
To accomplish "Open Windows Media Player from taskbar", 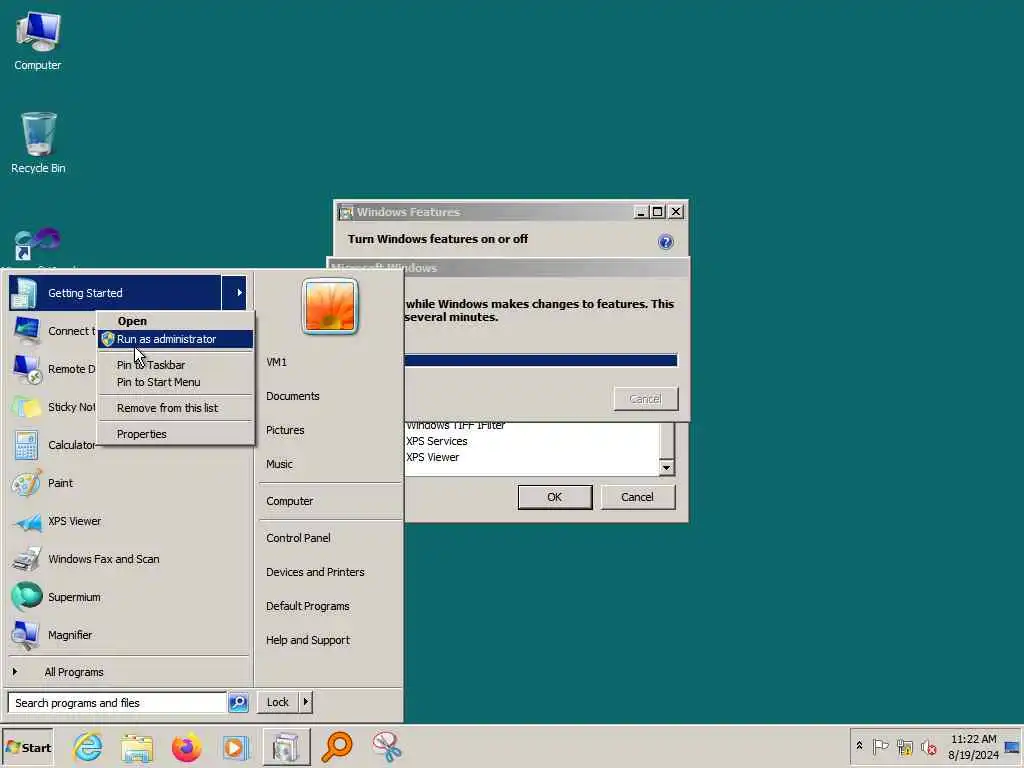I will [236, 748].
